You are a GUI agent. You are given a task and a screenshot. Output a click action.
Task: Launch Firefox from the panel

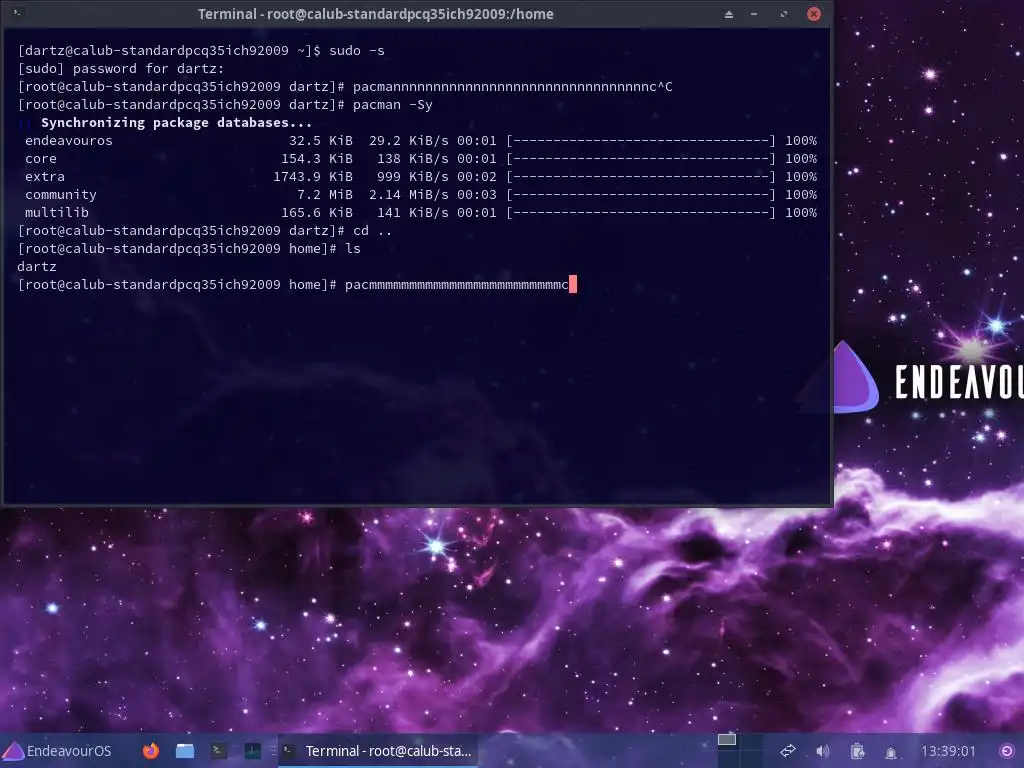tap(151, 751)
